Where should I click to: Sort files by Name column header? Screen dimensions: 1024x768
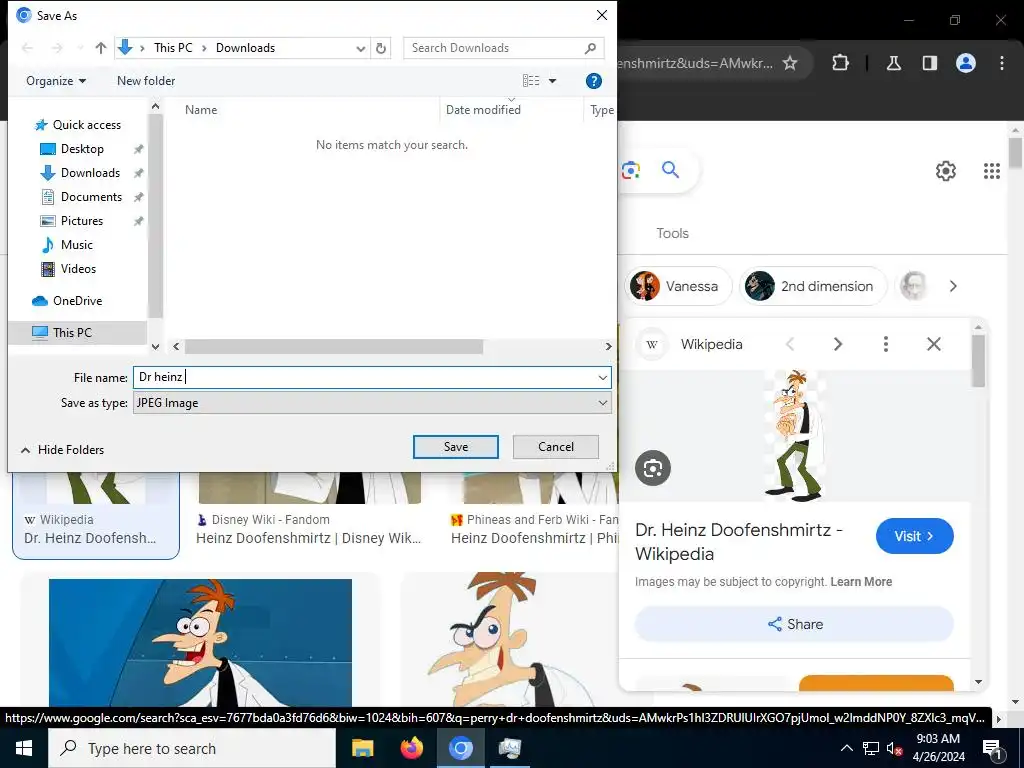click(200, 110)
